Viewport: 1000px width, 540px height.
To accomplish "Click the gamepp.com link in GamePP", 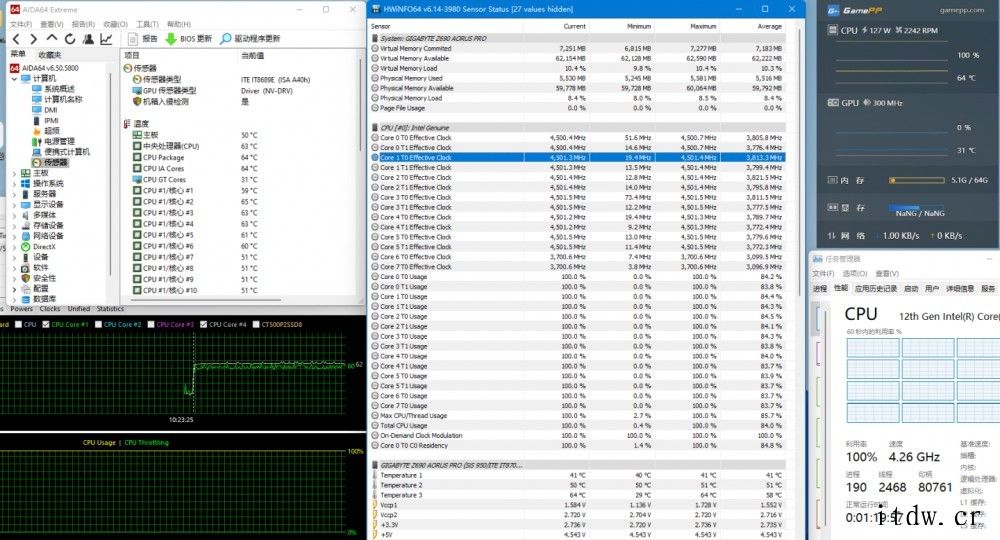I will point(962,10).
